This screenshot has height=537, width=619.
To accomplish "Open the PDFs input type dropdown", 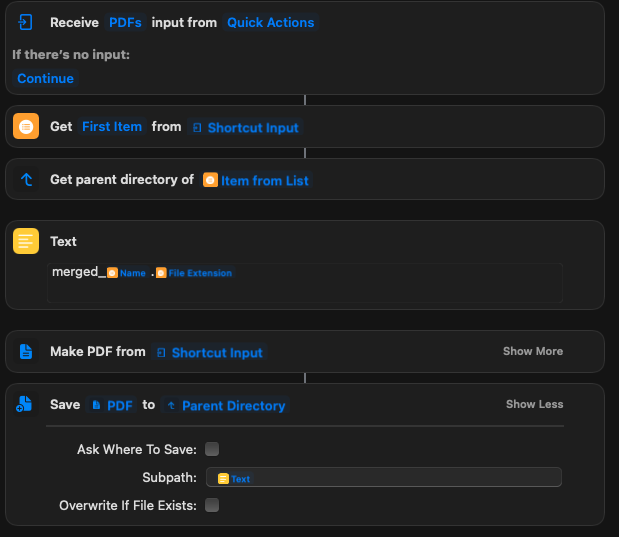I will [x=126, y=22].
